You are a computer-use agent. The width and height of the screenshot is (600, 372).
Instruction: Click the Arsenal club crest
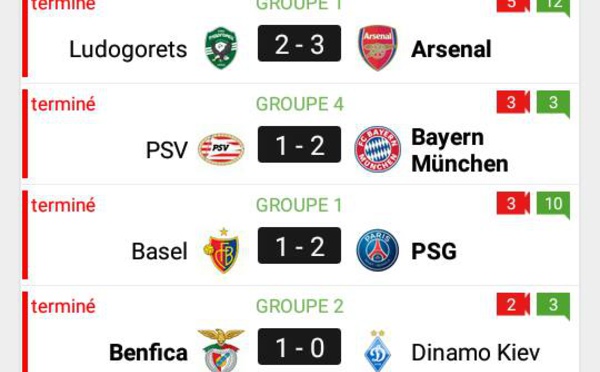coord(378,48)
